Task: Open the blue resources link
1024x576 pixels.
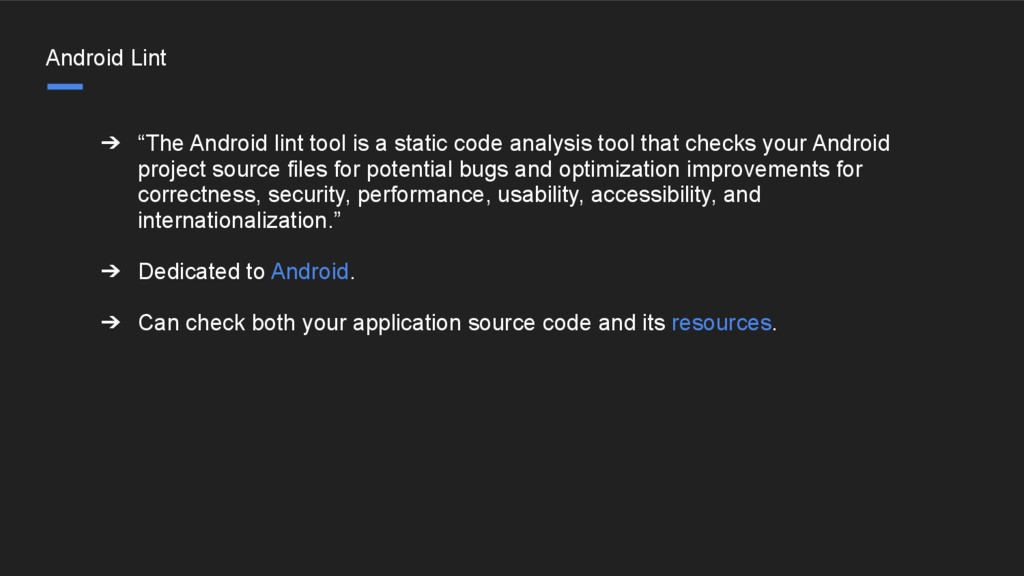Action: (722, 323)
